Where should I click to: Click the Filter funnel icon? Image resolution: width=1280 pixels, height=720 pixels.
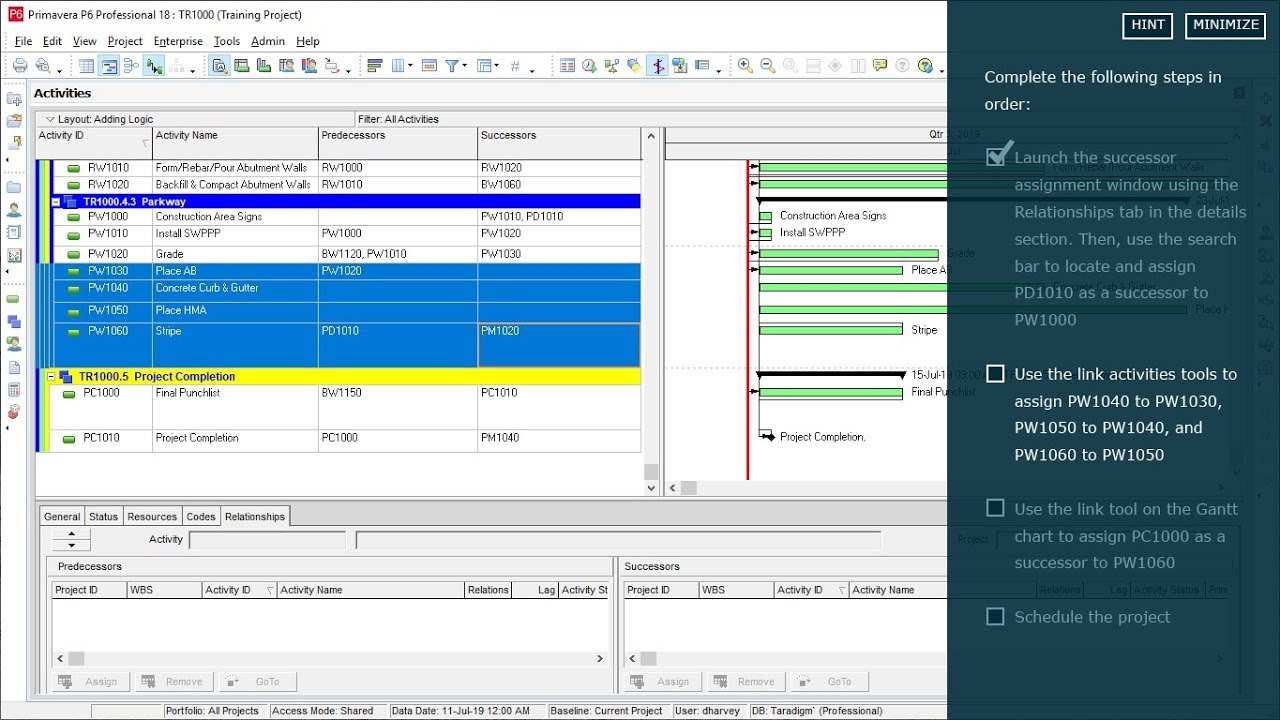[x=452, y=66]
